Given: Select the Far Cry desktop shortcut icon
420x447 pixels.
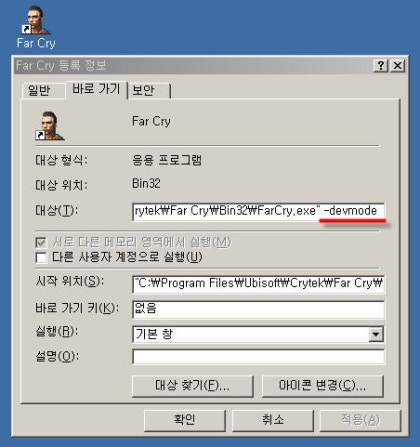Looking at the screenshot, I should [x=36, y=20].
